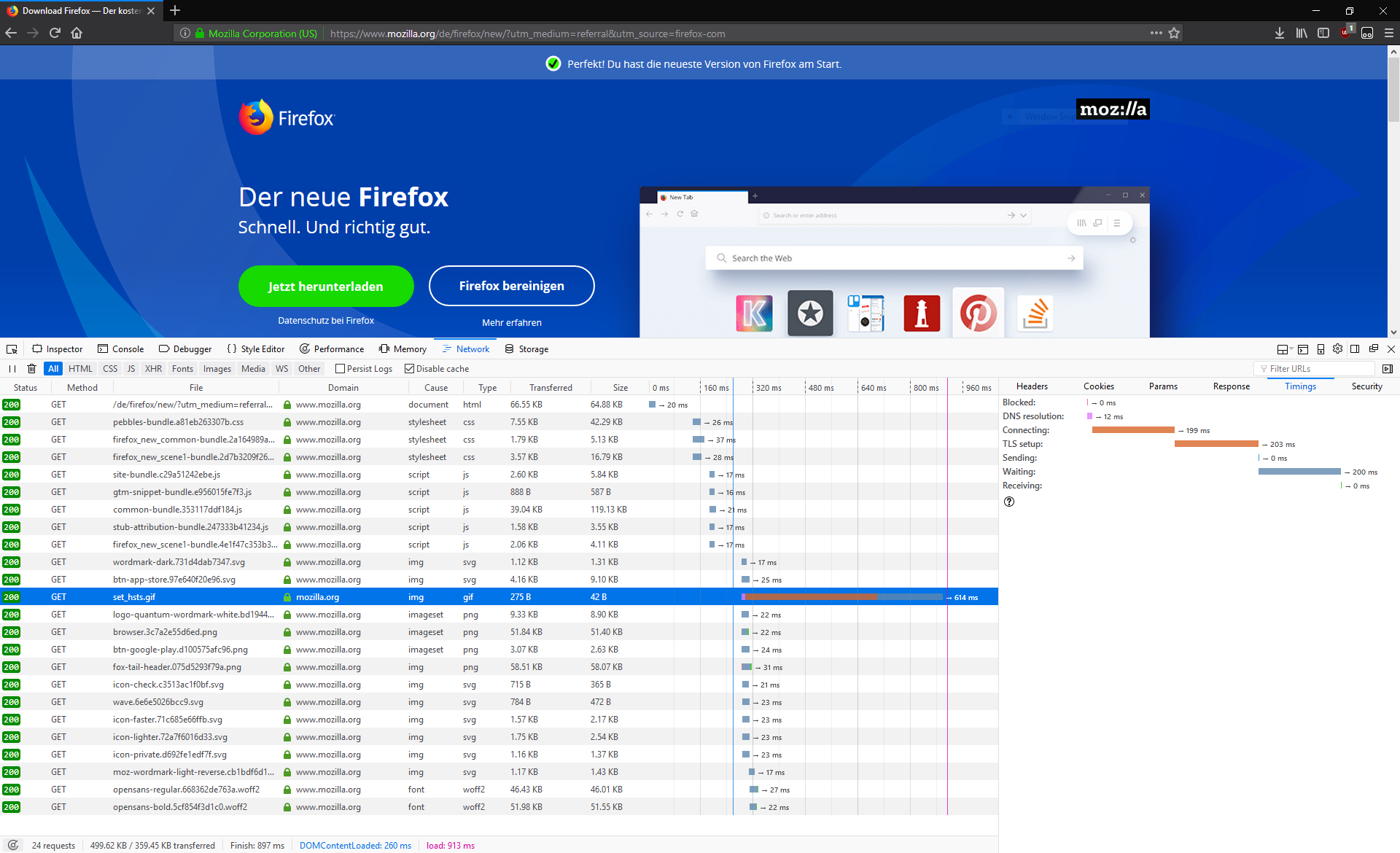Uncheck the Disable cache checkbox
The height and width of the screenshot is (853, 1400).
[x=409, y=369]
